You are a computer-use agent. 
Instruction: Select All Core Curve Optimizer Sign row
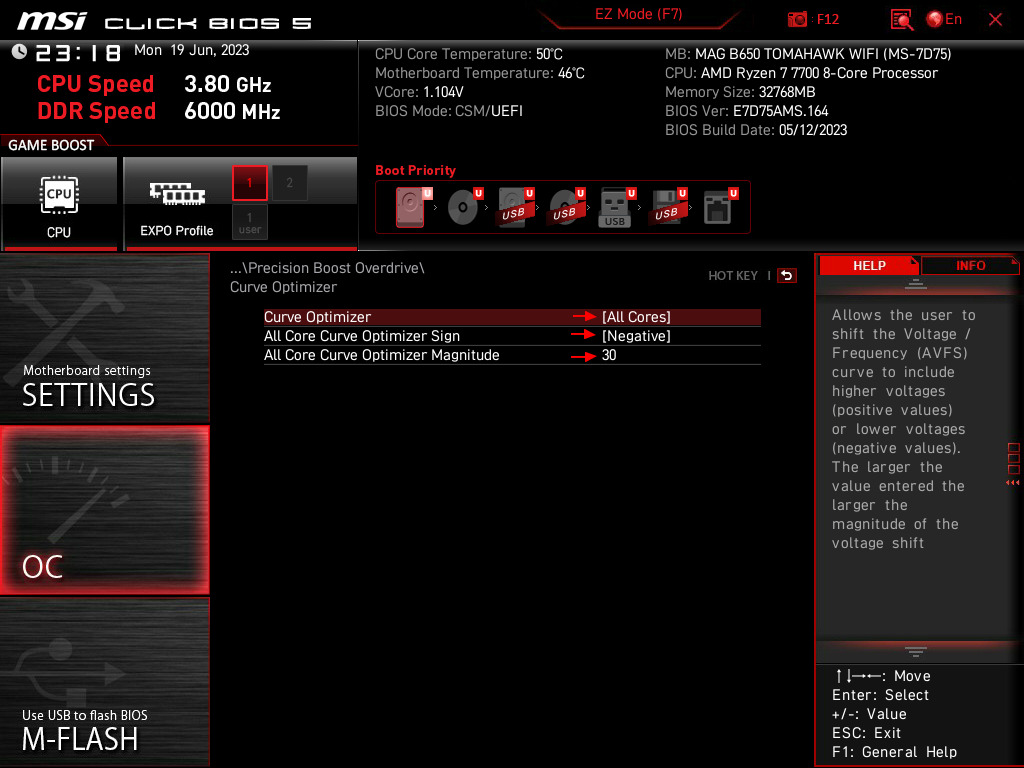[512, 336]
